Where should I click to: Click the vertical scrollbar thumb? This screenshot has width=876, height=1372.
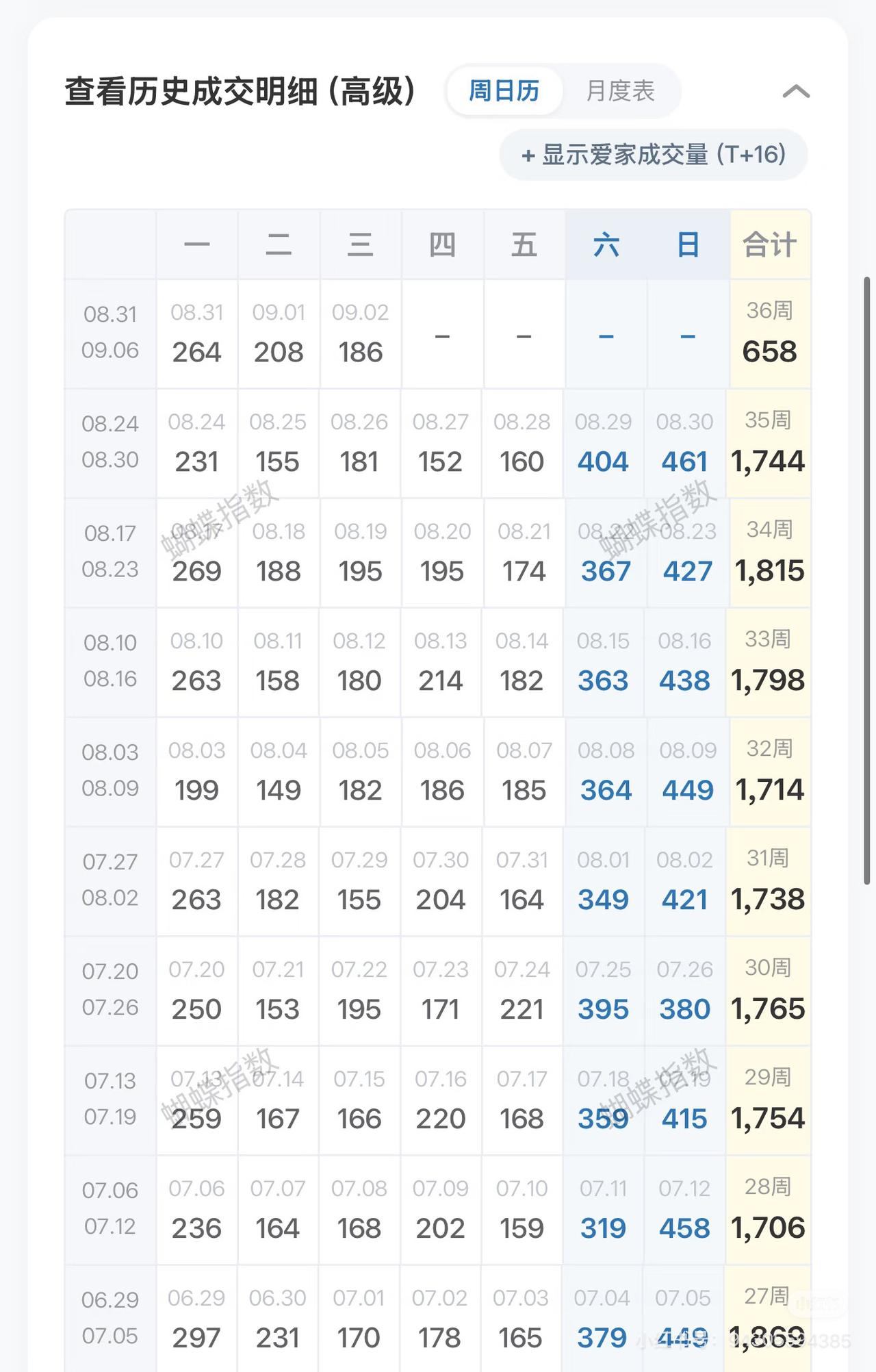tap(866, 581)
